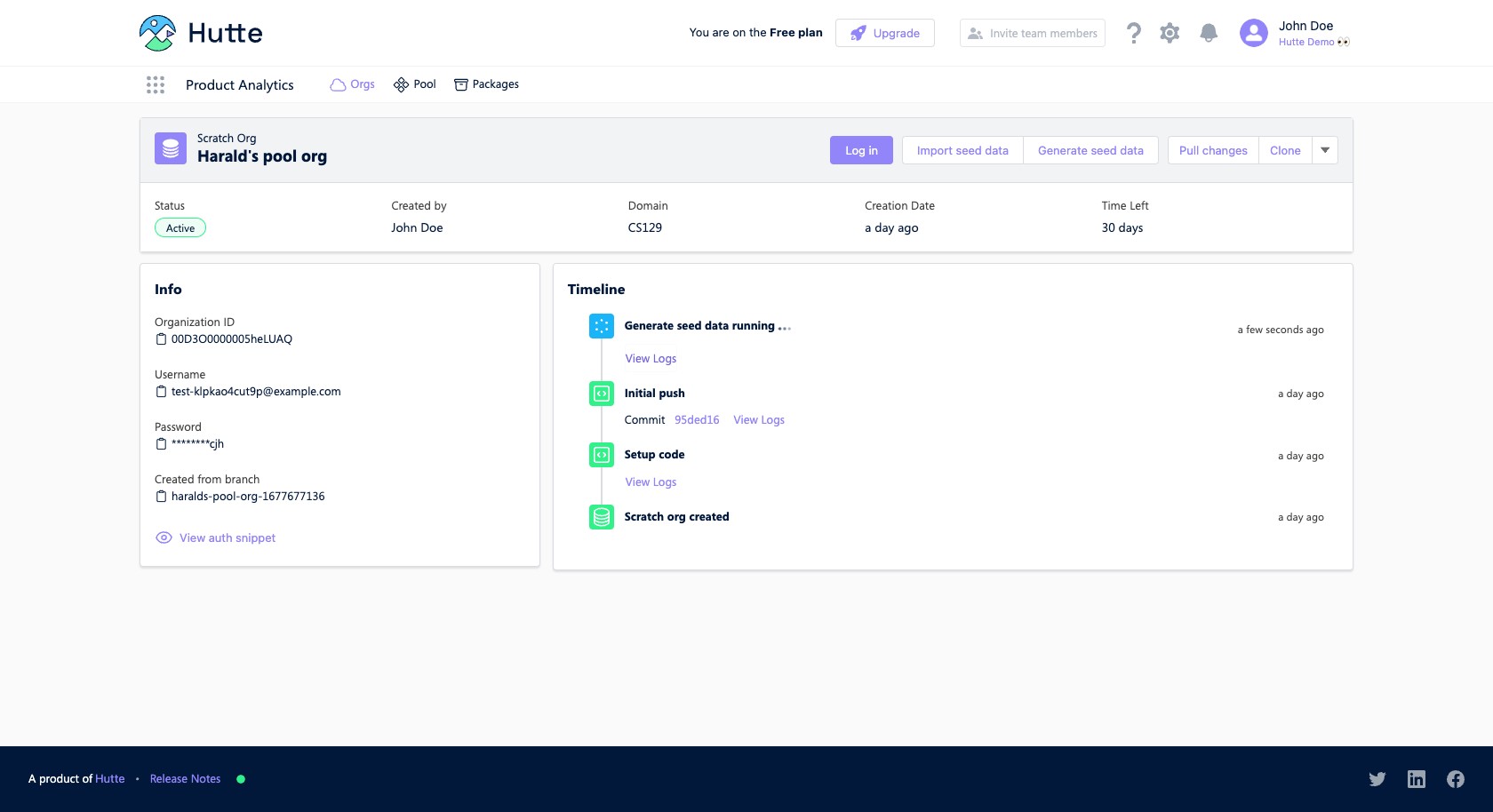Click the Clone button
The height and width of the screenshot is (812, 1493).
[1285, 150]
